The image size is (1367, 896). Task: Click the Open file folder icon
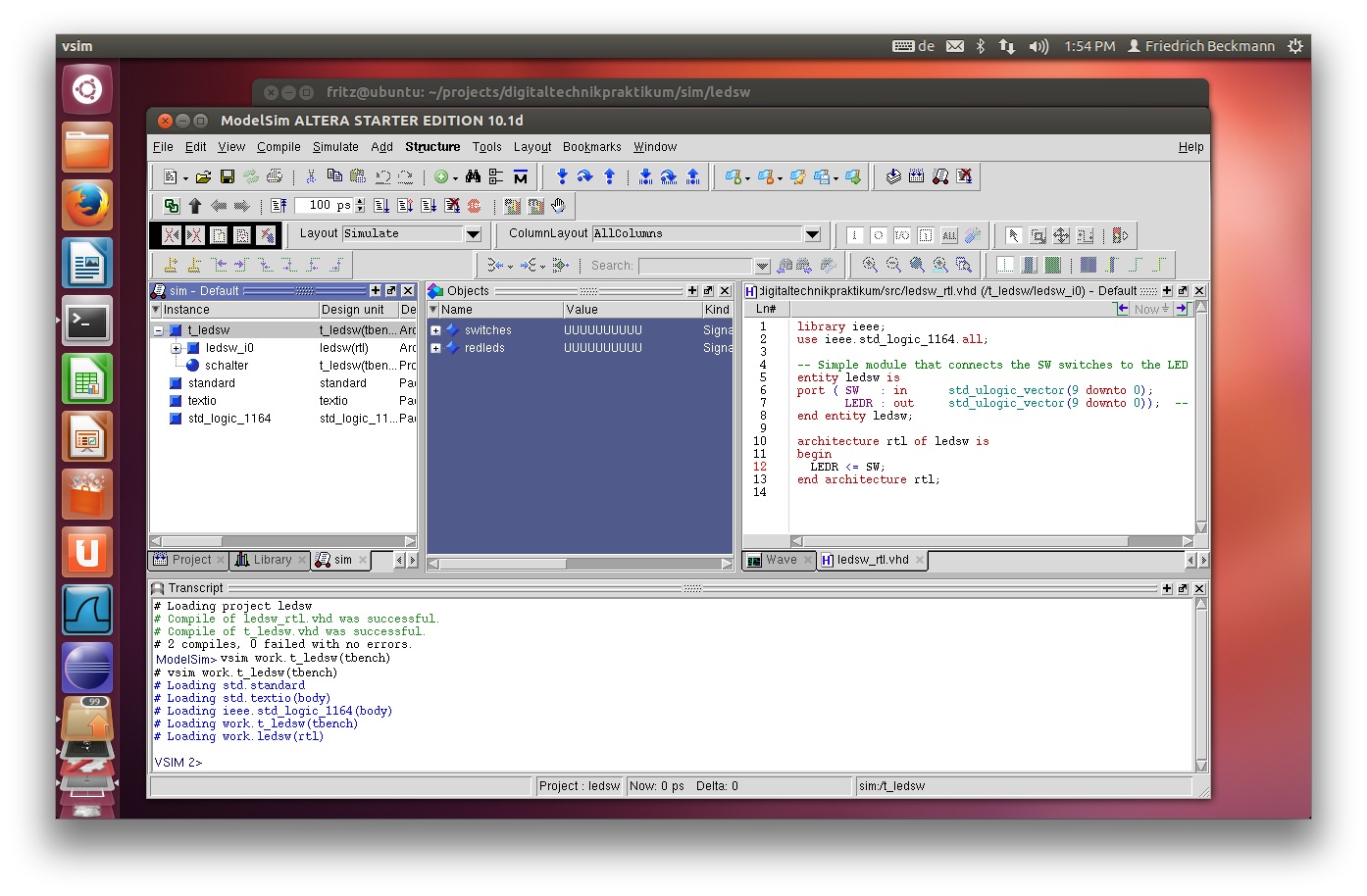point(203,177)
